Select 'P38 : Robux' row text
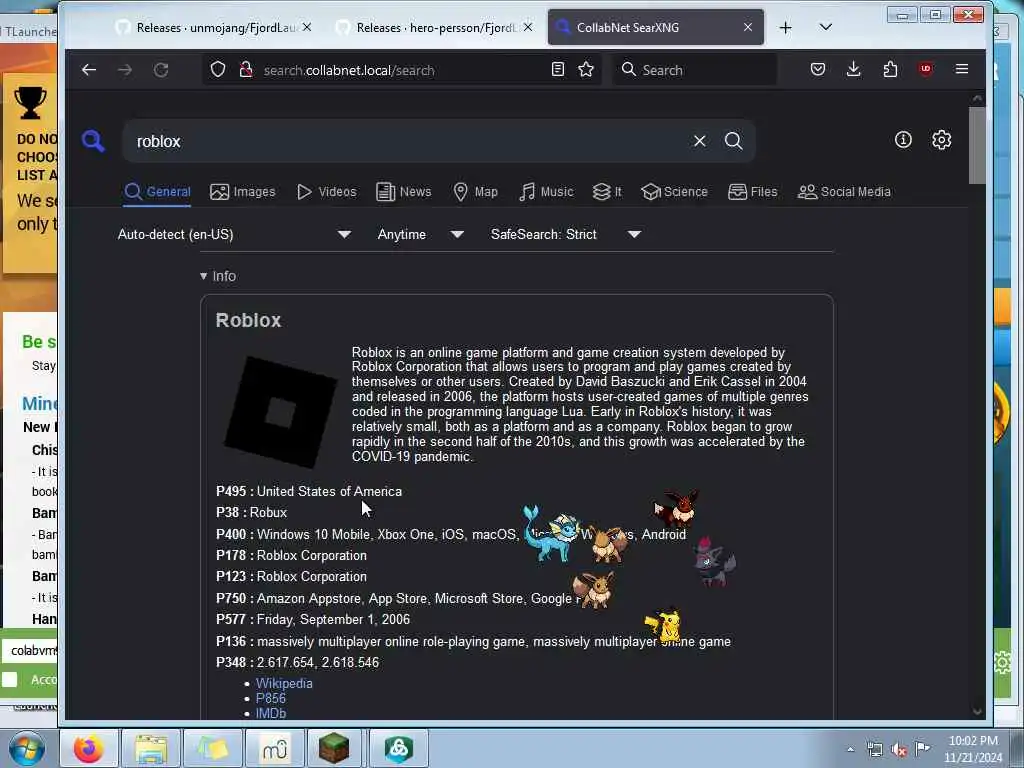The height and width of the screenshot is (768, 1024). pyautogui.click(x=251, y=513)
